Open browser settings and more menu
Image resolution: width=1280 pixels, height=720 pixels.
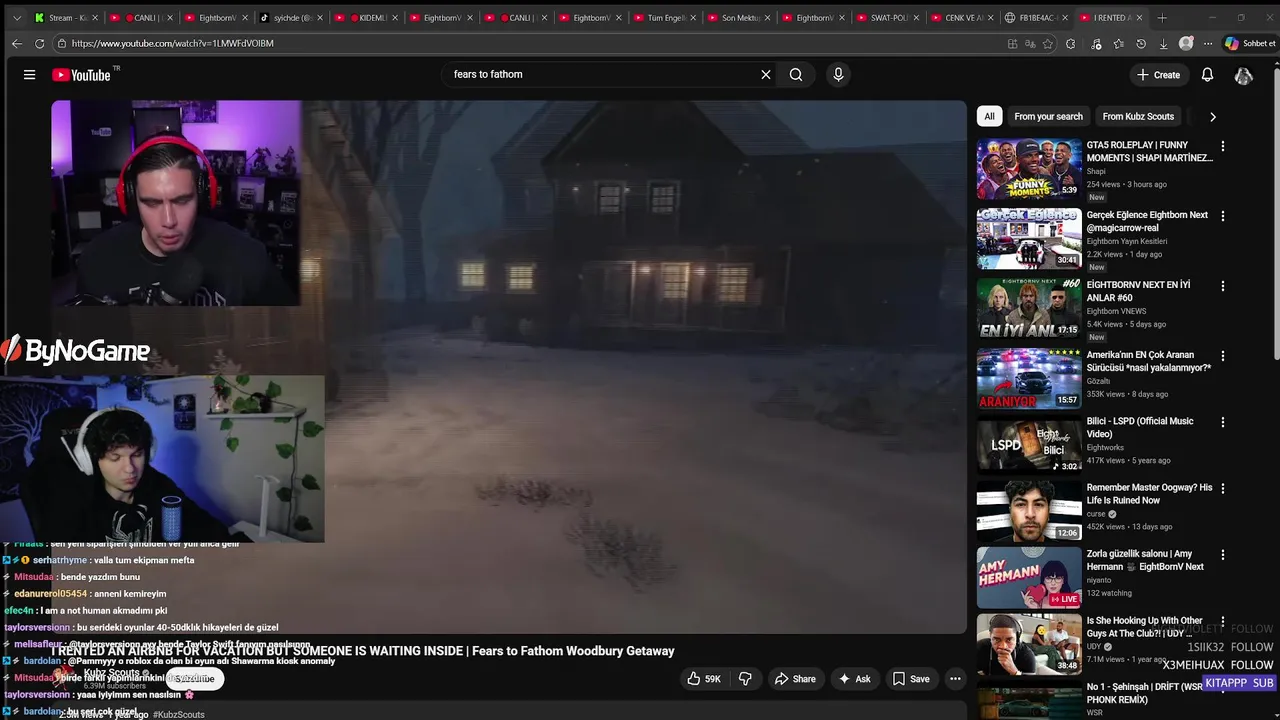click(1208, 44)
